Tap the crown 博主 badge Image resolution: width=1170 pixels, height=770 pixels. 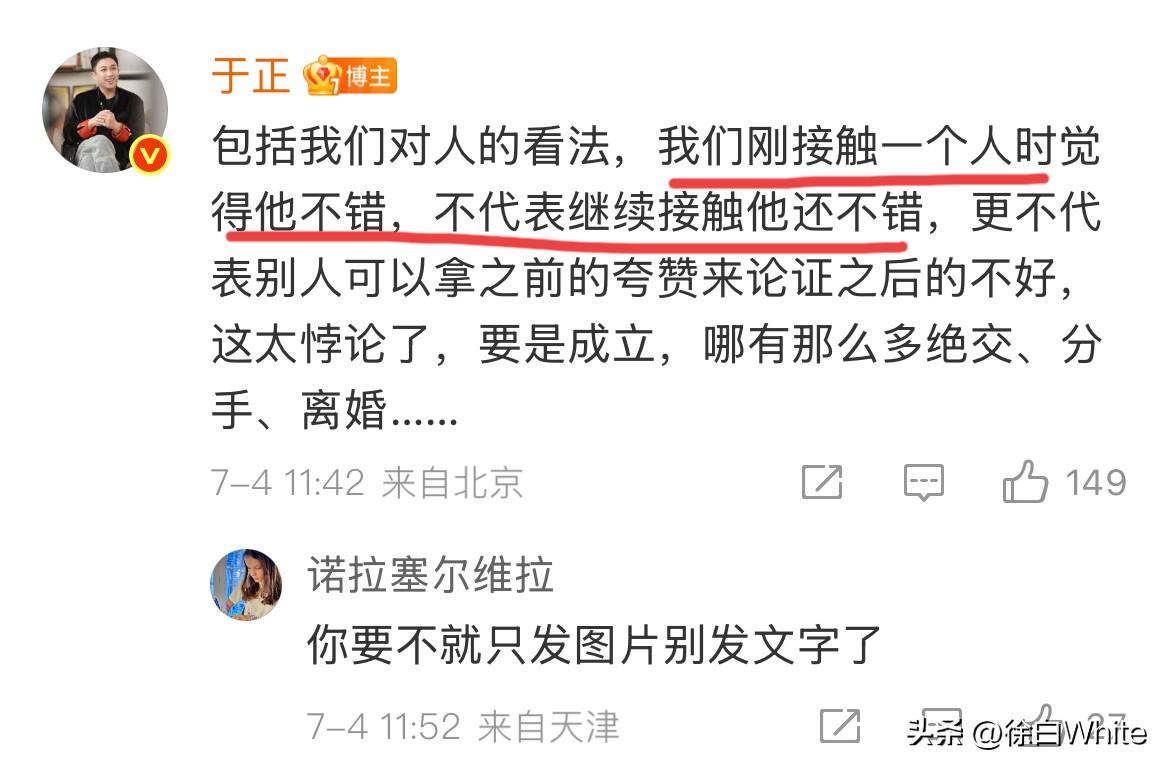349,75
